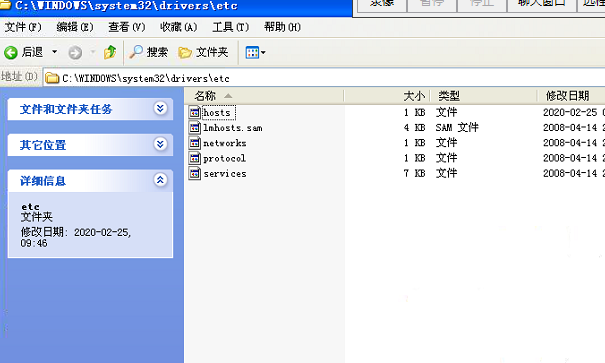Image resolution: width=605 pixels, height=363 pixels.
Task: Select the protocol file icon
Action: pos(195,158)
